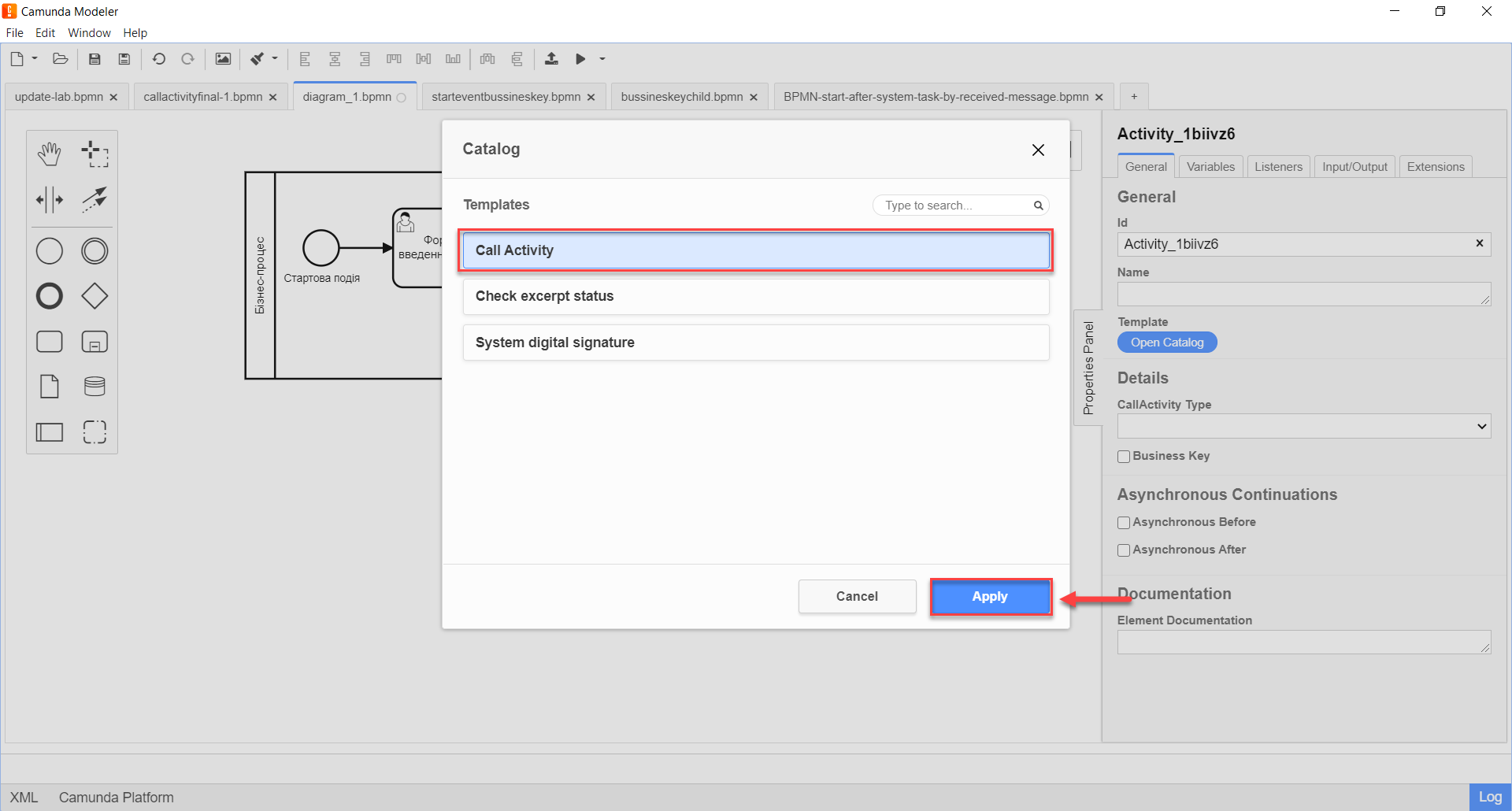Switch to callactivityfinal-1.bpmn tab
The height and width of the screenshot is (811, 1512).
(x=203, y=97)
